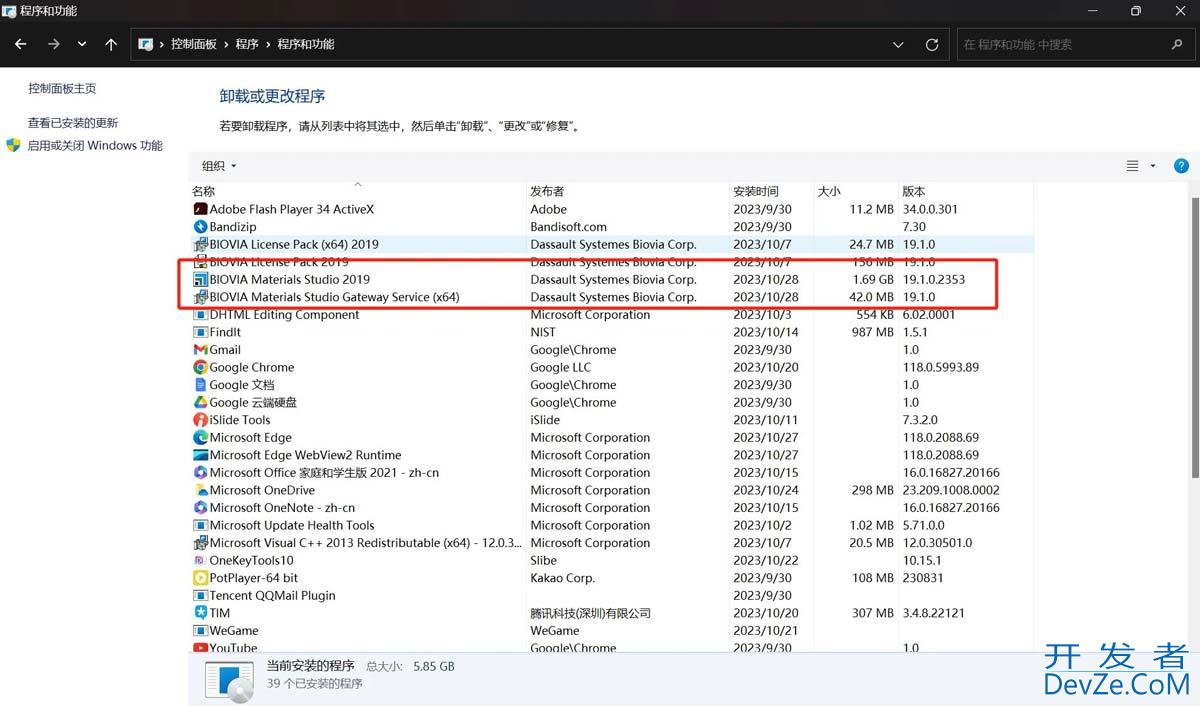
Task: Click the search magnifier icon
Action: 1177,45
